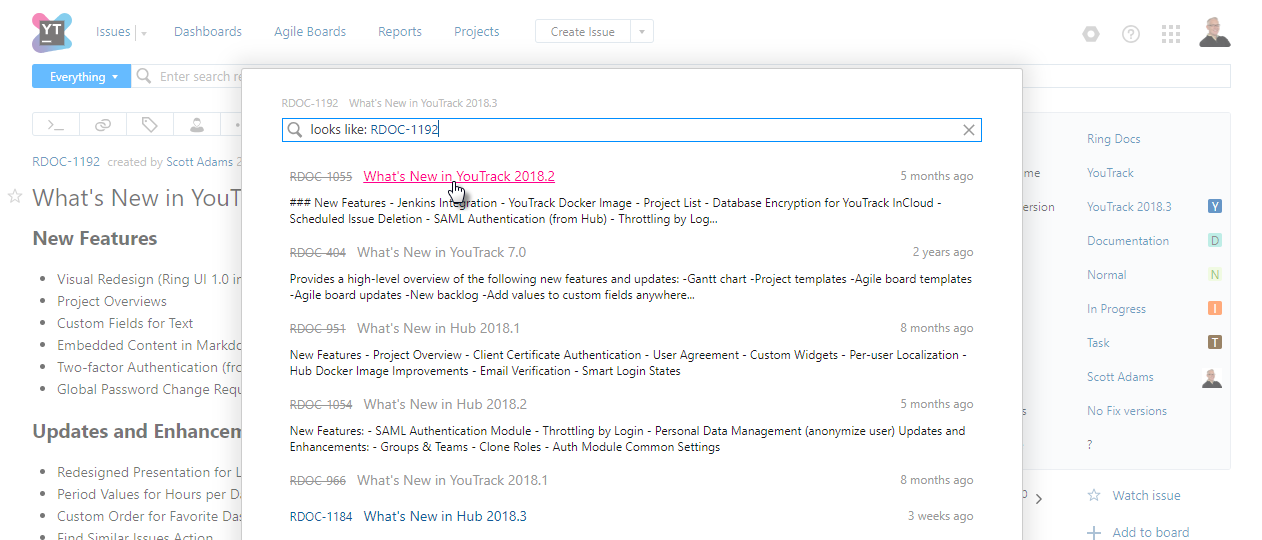Viewport: 1262px width, 540px height.
Task: Click the plus icon for Add to board
Action: click(1094, 533)
